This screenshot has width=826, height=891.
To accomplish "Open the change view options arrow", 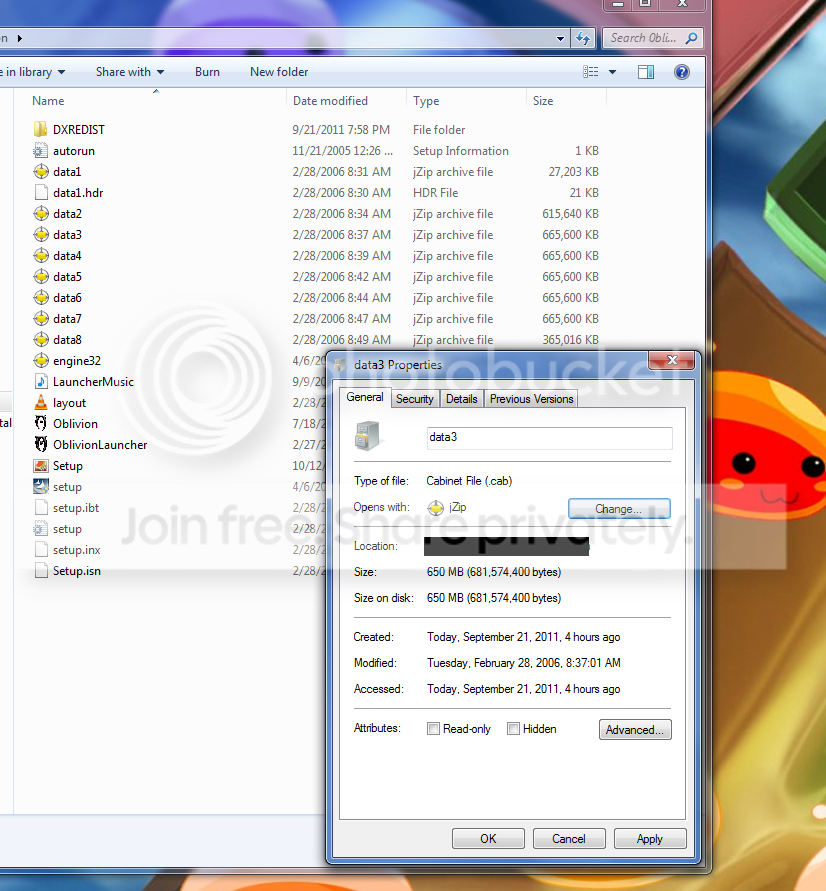I will (612, 72).
